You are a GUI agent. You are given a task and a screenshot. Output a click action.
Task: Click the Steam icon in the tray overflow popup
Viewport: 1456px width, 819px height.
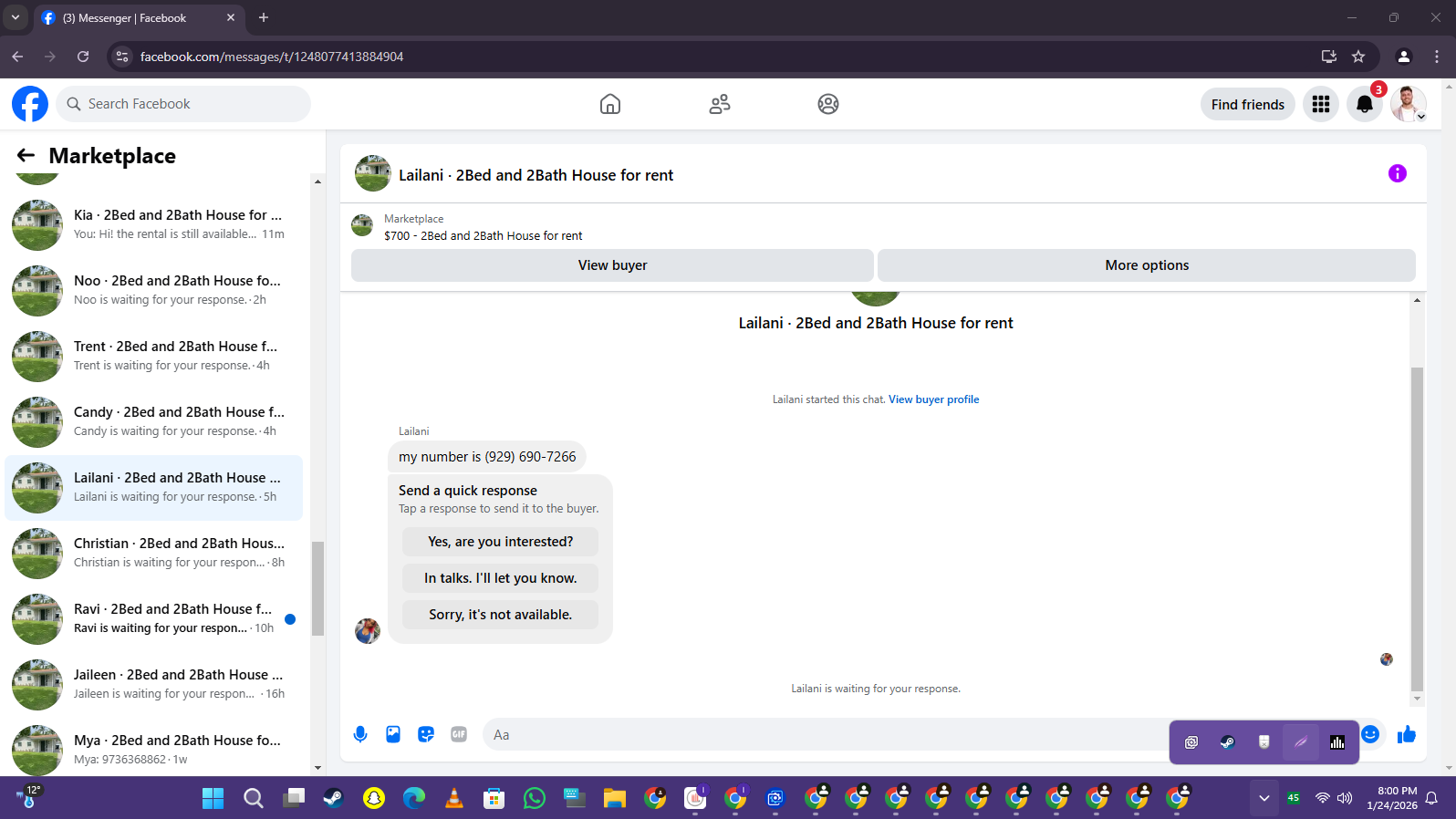coord(1228,742)
